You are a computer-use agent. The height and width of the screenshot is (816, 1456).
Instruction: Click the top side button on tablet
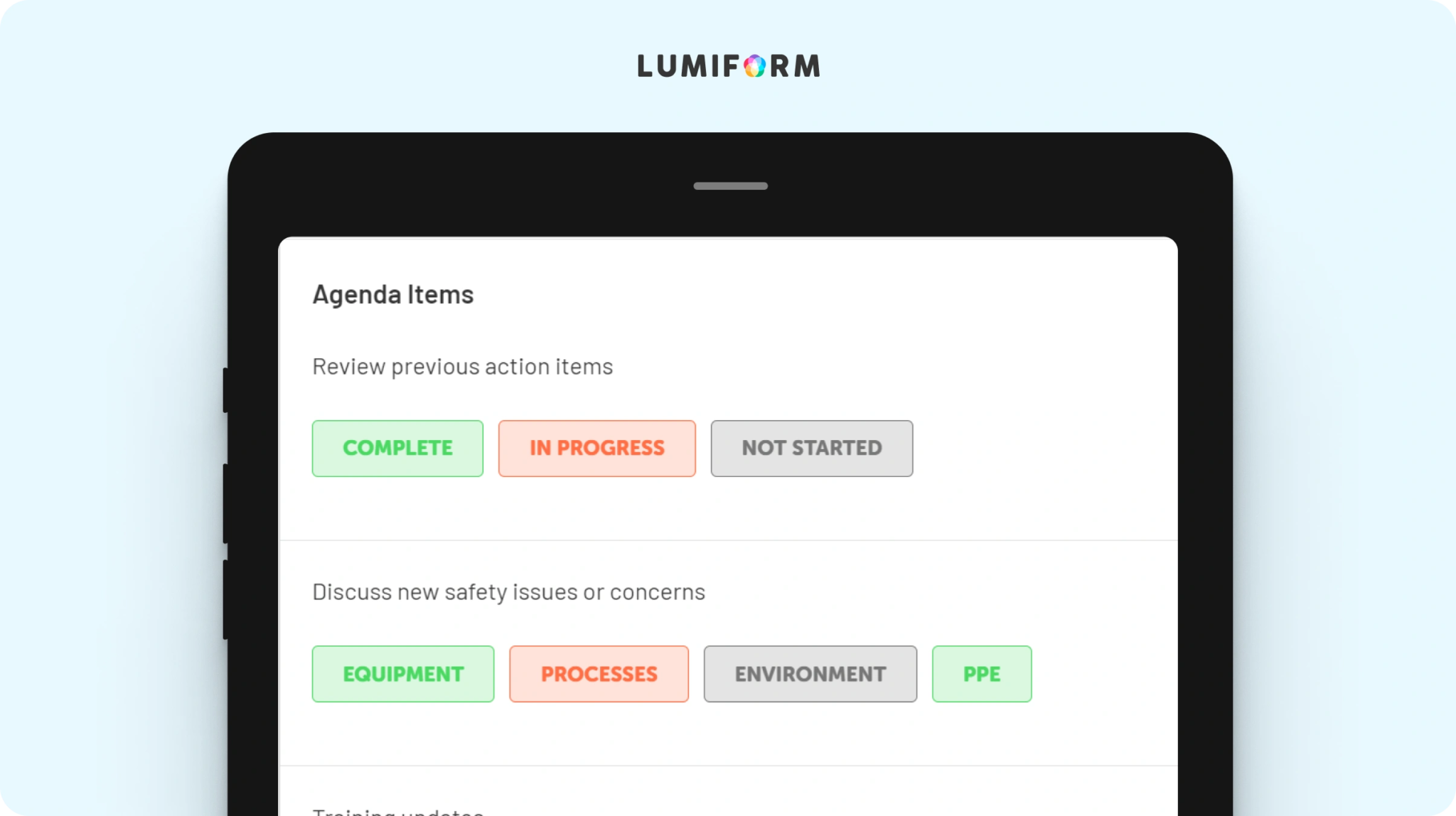pyautogui.click(x=225, y=390)
